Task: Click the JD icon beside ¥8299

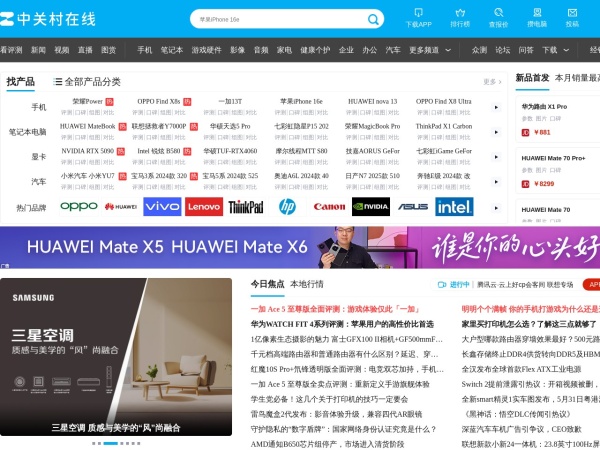Action: coord(525,184)
